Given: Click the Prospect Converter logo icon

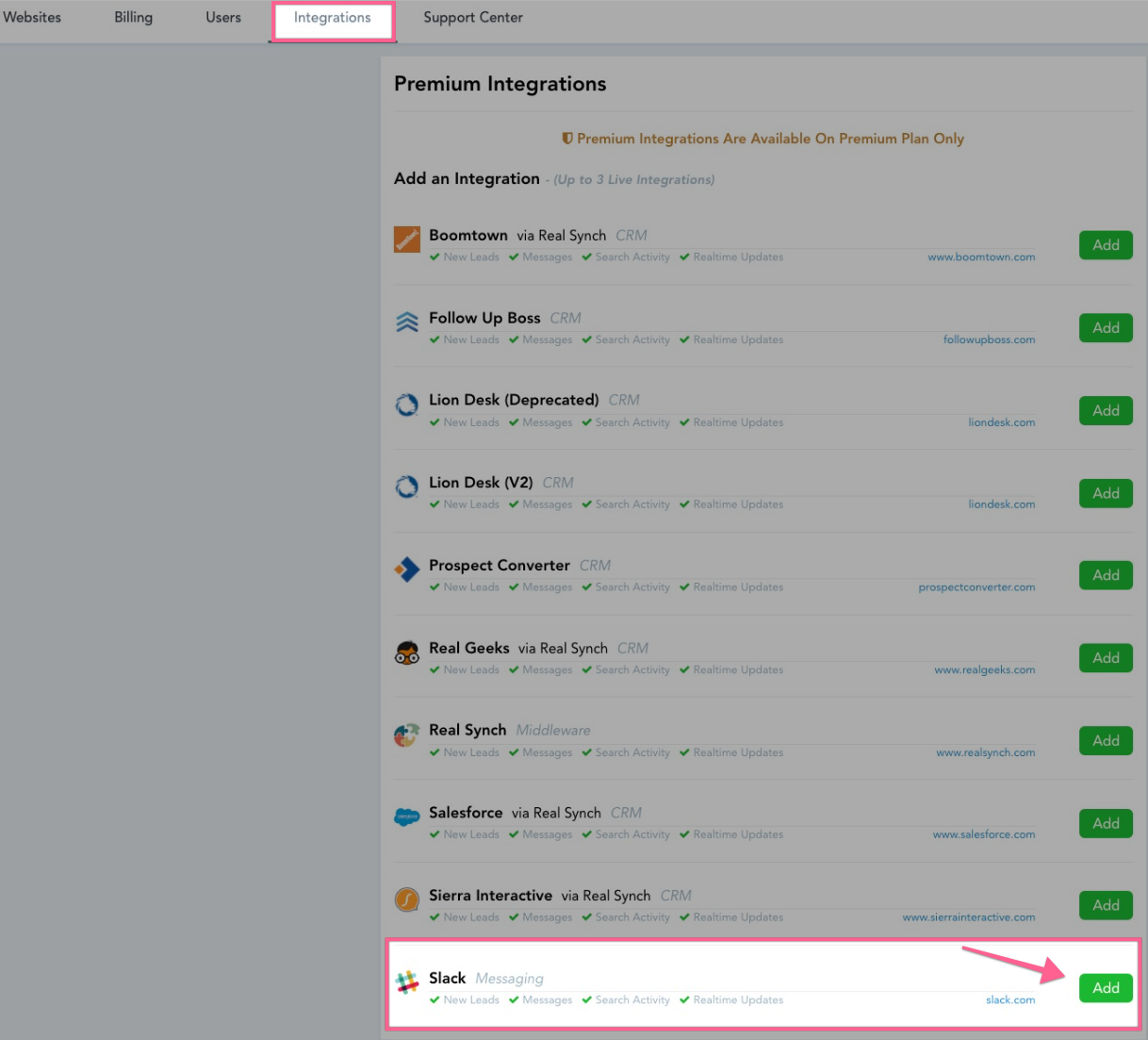Looking at the screenshot, I should [x=407, y=570].
